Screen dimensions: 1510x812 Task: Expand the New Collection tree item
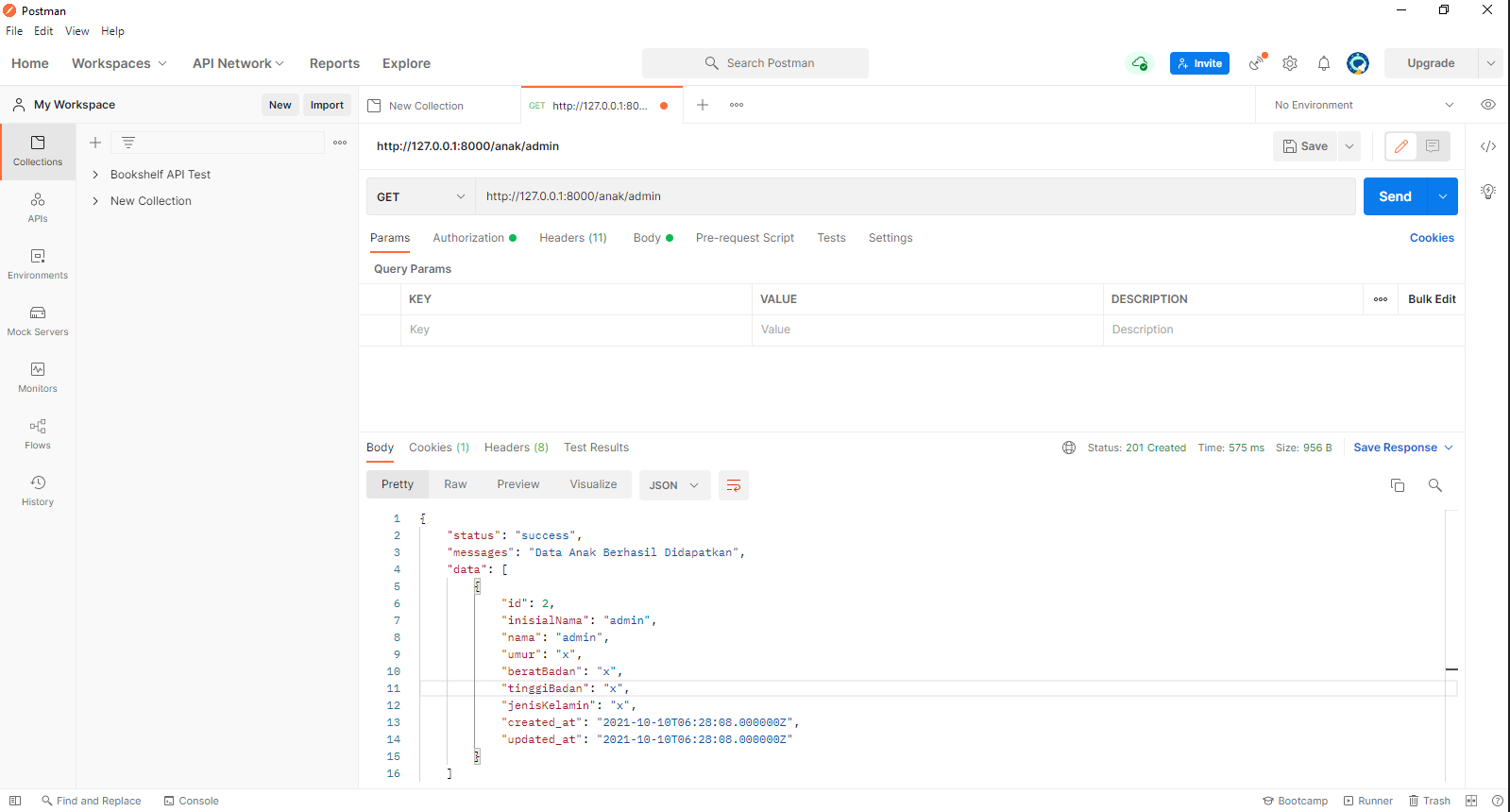coord(95,201)
